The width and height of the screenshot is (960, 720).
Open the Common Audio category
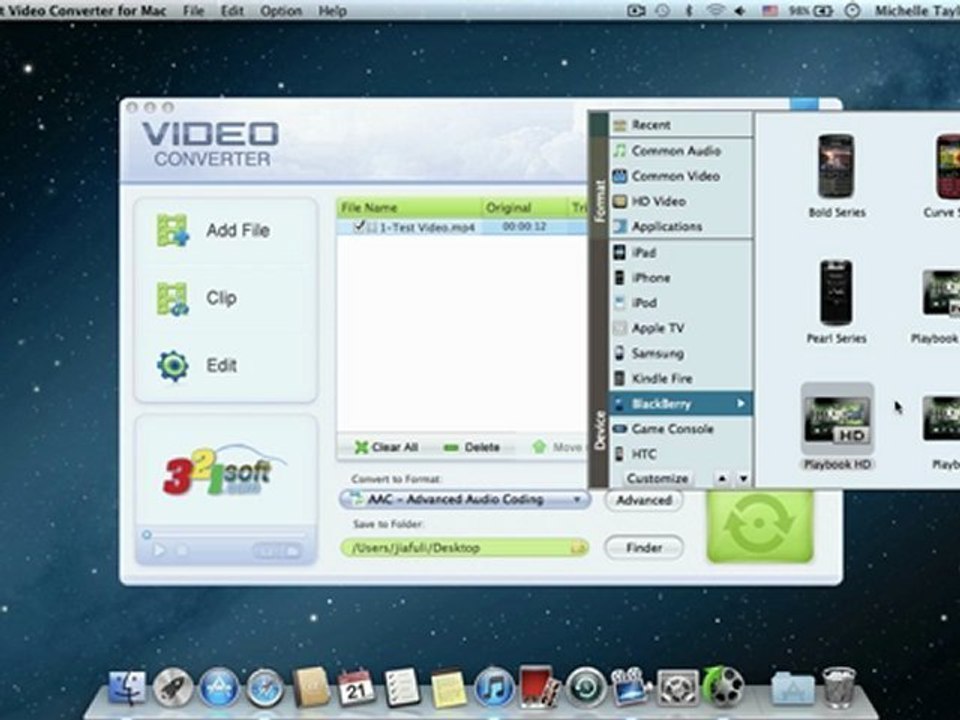pyautogui.click(x=681, y=151)
